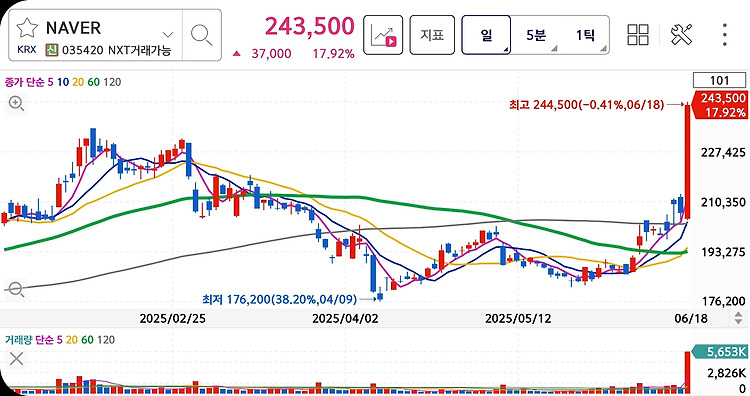Open the multi-chart grid layout icon

638,35
